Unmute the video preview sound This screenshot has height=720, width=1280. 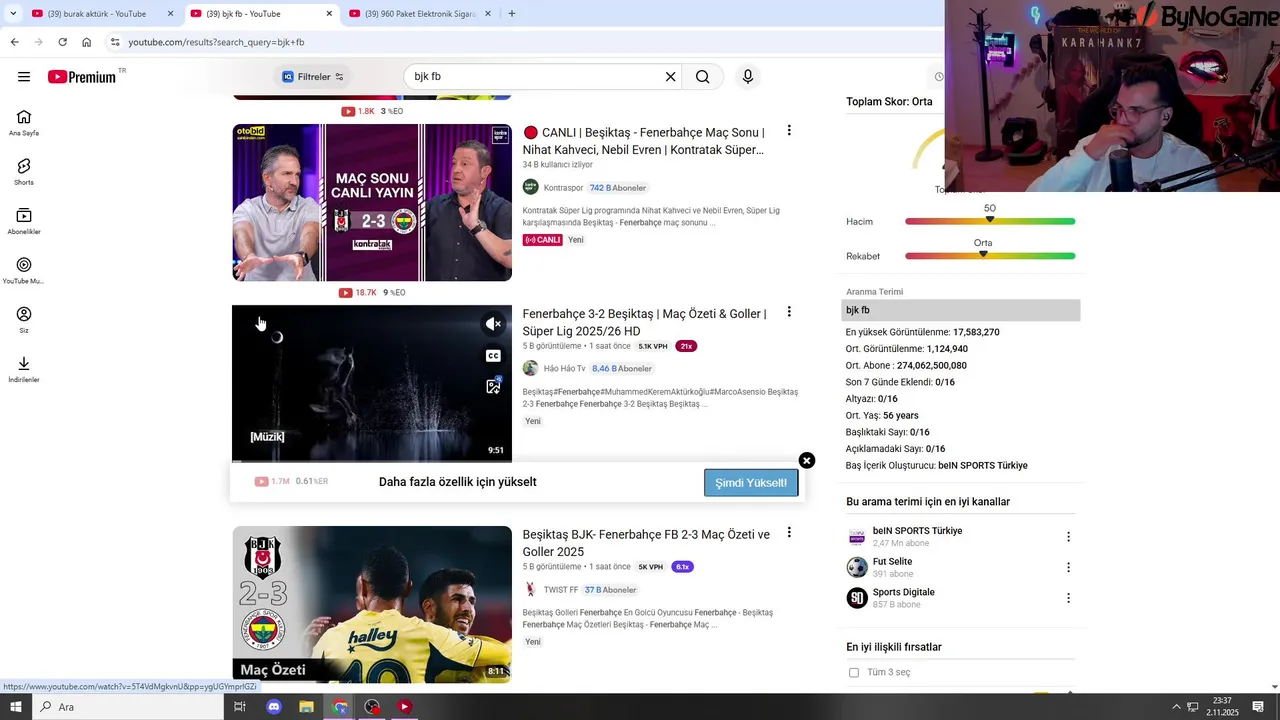(493, 324)
